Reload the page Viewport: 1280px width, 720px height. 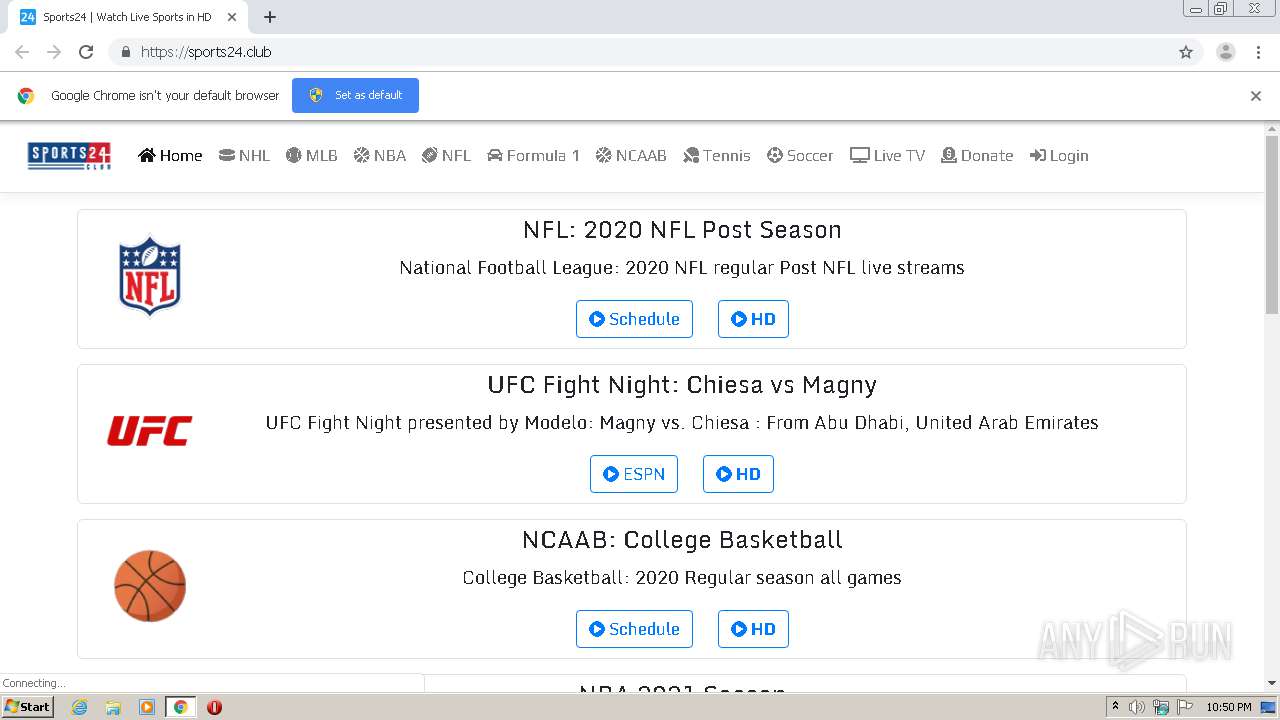click(86, 52)
